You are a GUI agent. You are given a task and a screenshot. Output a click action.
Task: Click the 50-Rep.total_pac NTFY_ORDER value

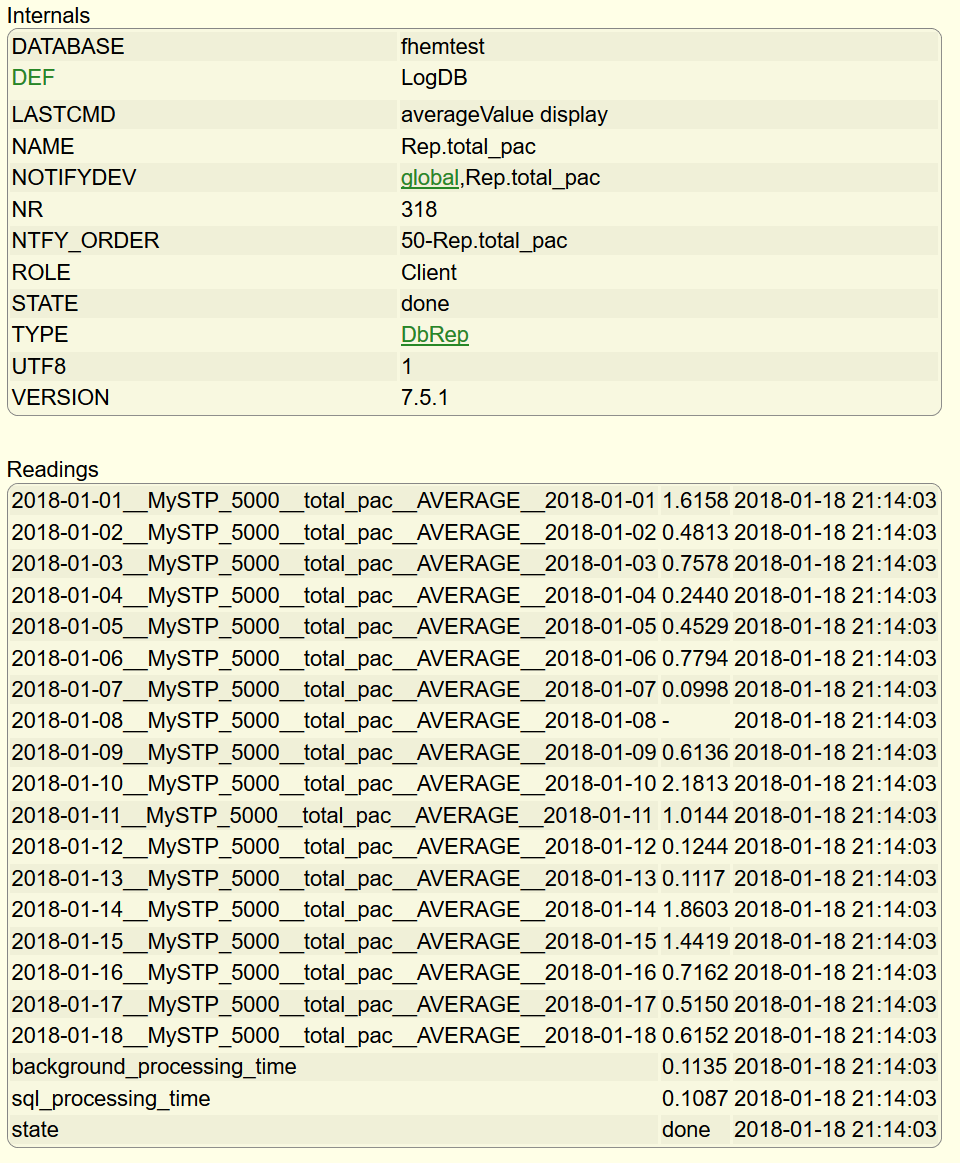click(x=484, y=241)
